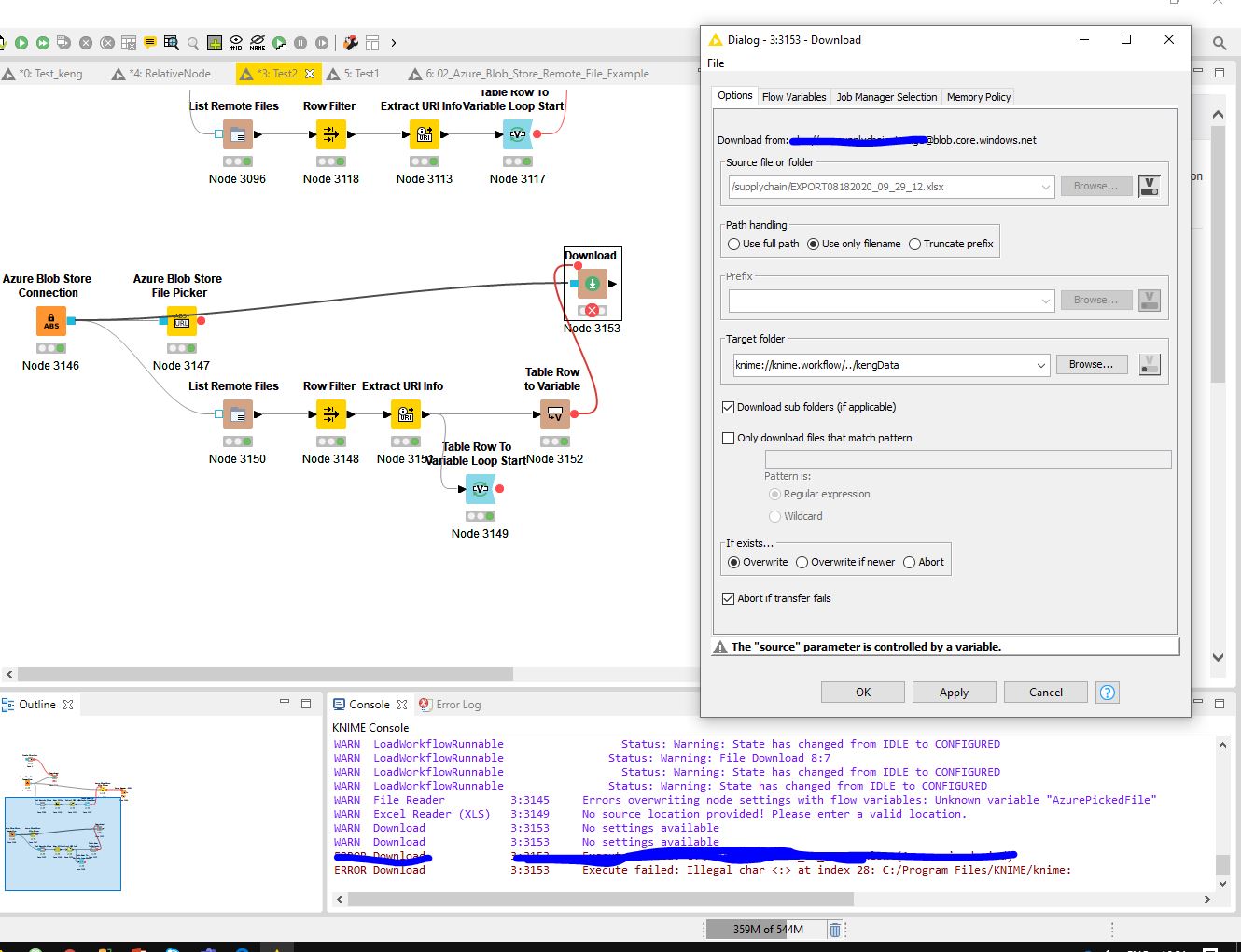
Task: Click the garbage collector trash icon
Action: pos(835,930)
